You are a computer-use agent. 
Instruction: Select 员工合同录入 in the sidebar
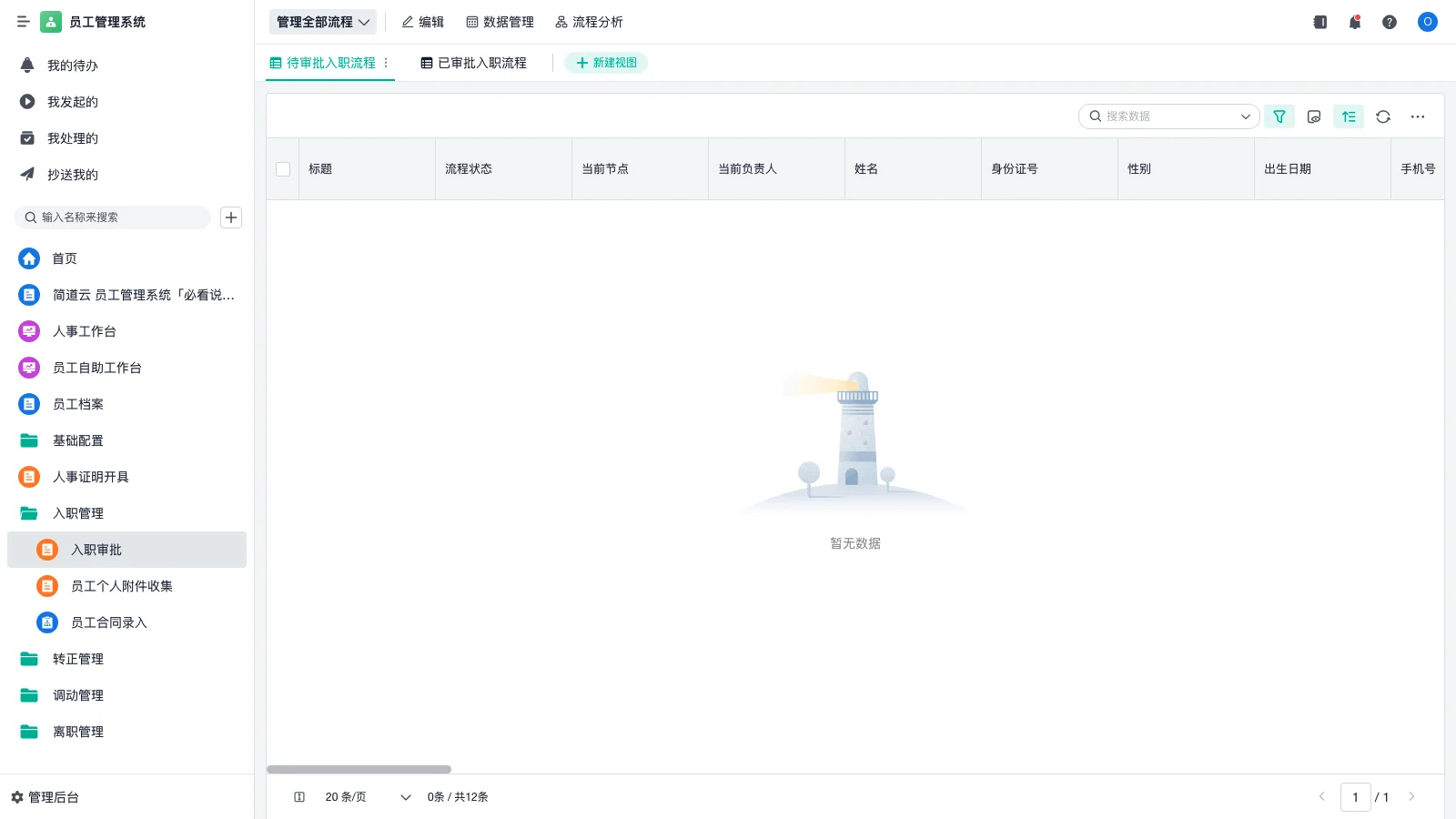pos(108,622)
